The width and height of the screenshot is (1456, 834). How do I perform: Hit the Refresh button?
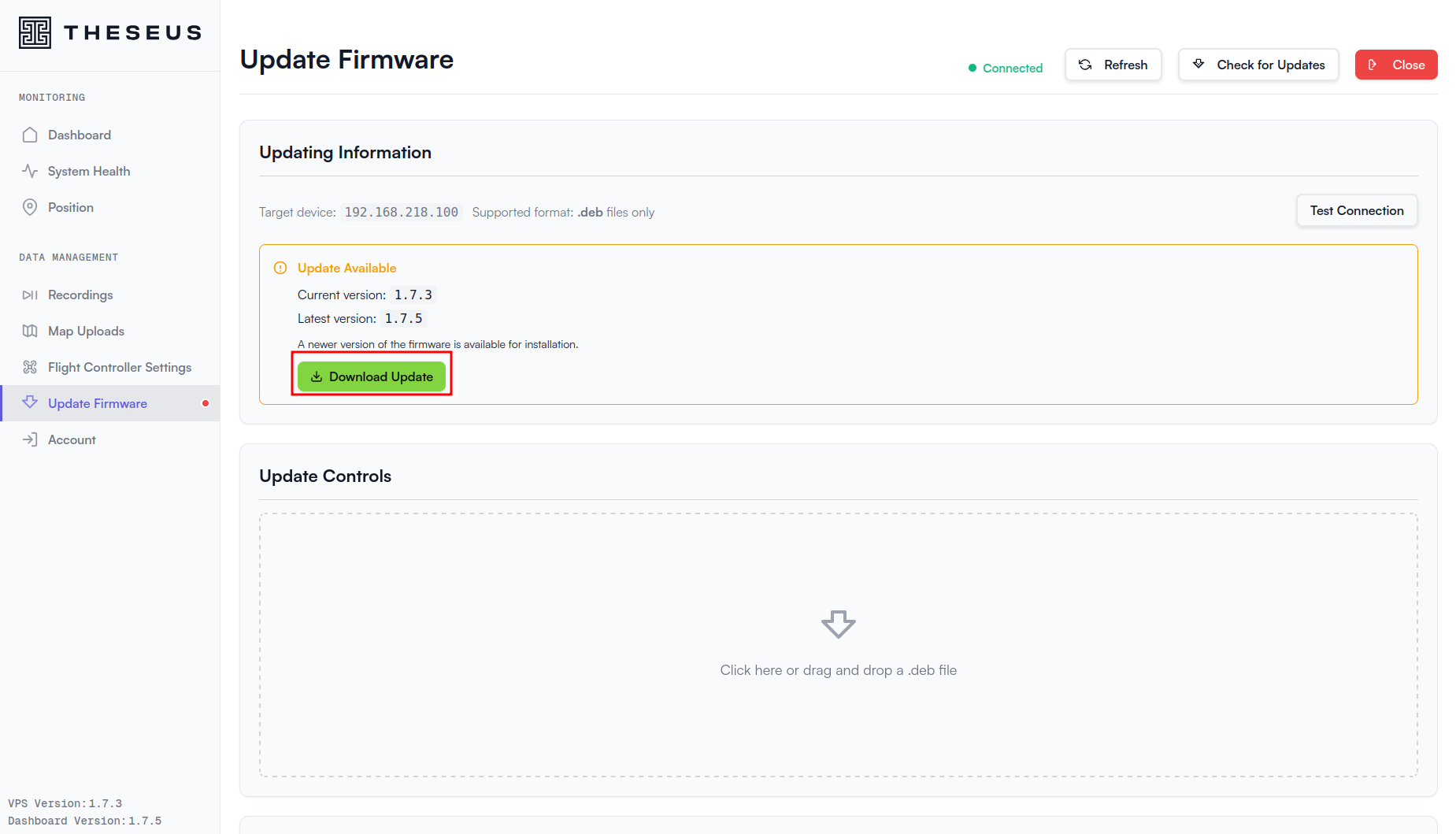point(1113,65)
